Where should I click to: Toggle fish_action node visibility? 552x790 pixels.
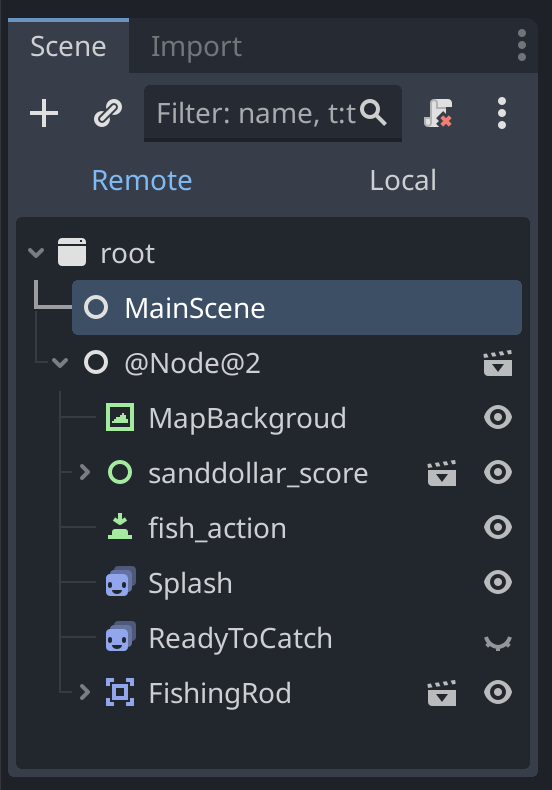pyautogui.click(x=498, y=528)
